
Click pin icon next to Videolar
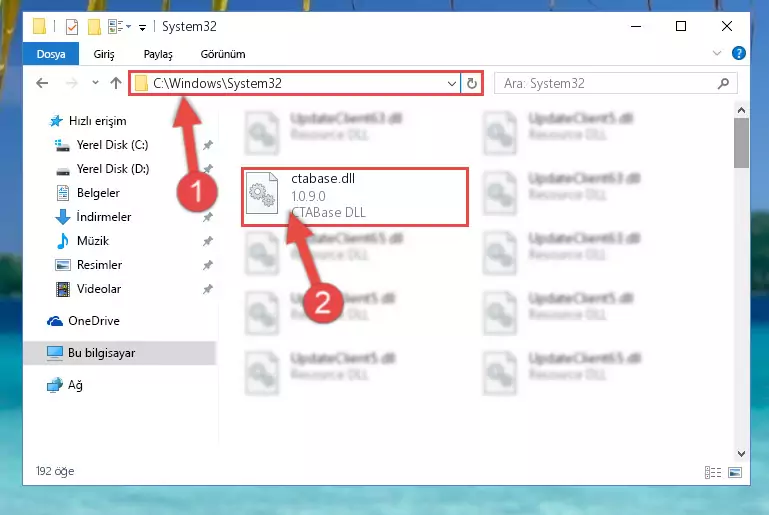coord(208,289)
